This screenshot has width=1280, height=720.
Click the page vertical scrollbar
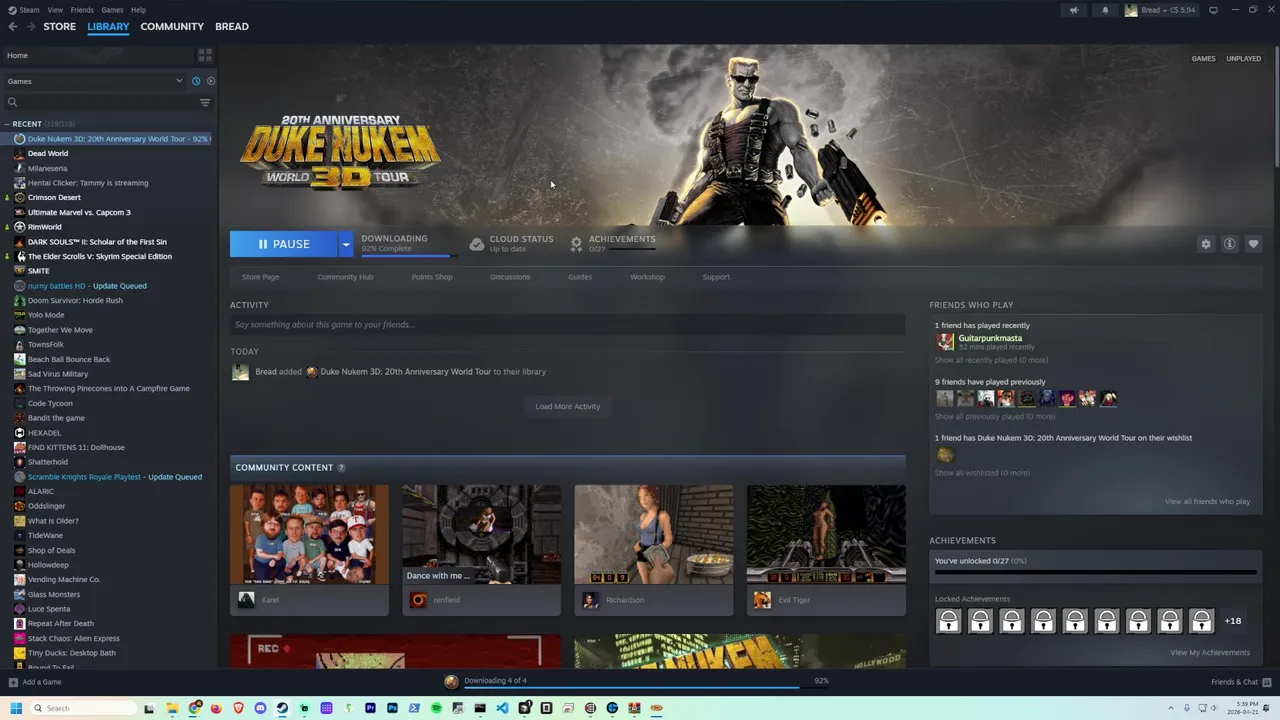click(x=1275, y=105)
